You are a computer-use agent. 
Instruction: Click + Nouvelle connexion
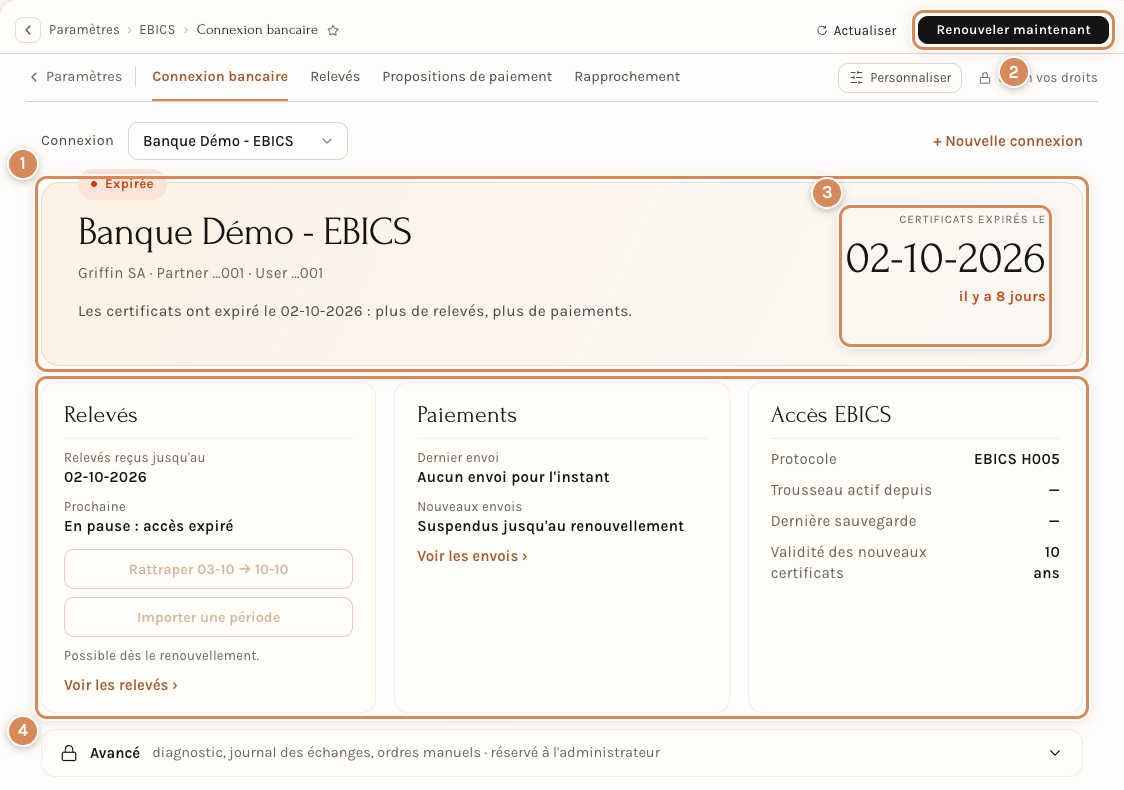click(x=1007, y=141)
